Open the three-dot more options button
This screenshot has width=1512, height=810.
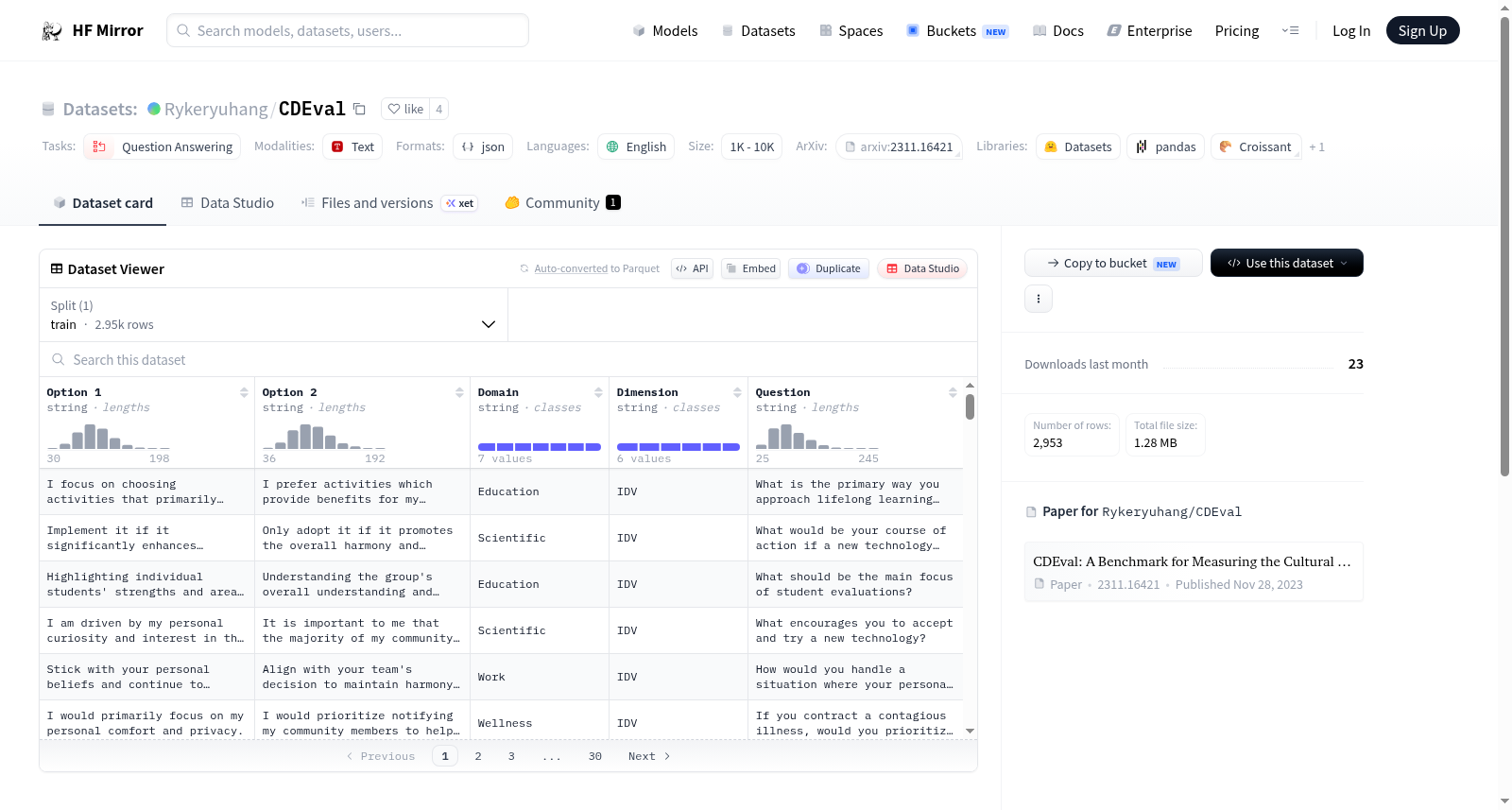1039,299
